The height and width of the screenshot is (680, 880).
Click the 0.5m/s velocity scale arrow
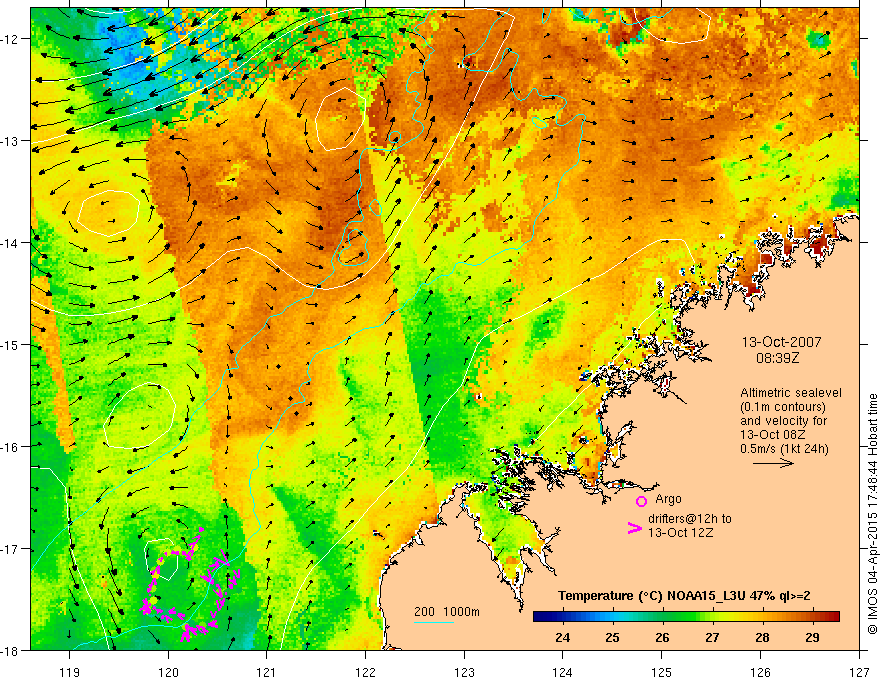pyautogui.click(x=773, y=463)
